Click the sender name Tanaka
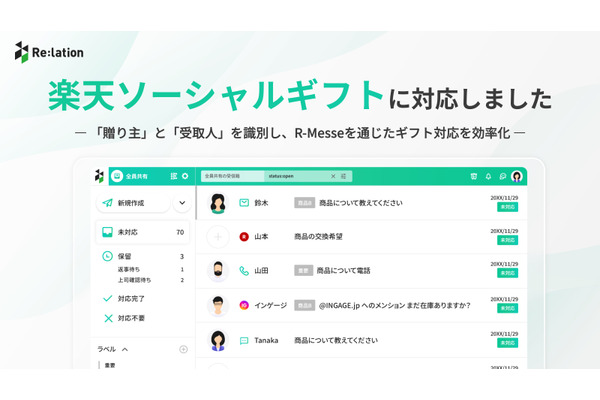The width and height of the screenshot is (600, 400). point(266,340)
